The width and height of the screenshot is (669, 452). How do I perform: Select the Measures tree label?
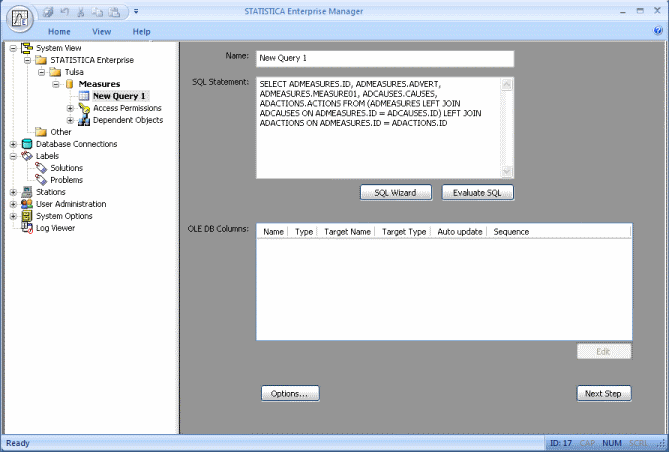pyautogui.click(x=99, y=84)
